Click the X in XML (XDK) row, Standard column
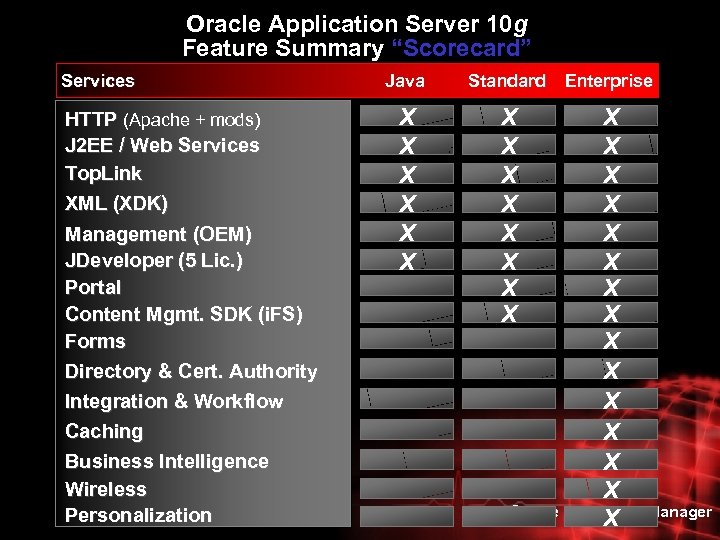Screen dimensions: 720x540 509,203
